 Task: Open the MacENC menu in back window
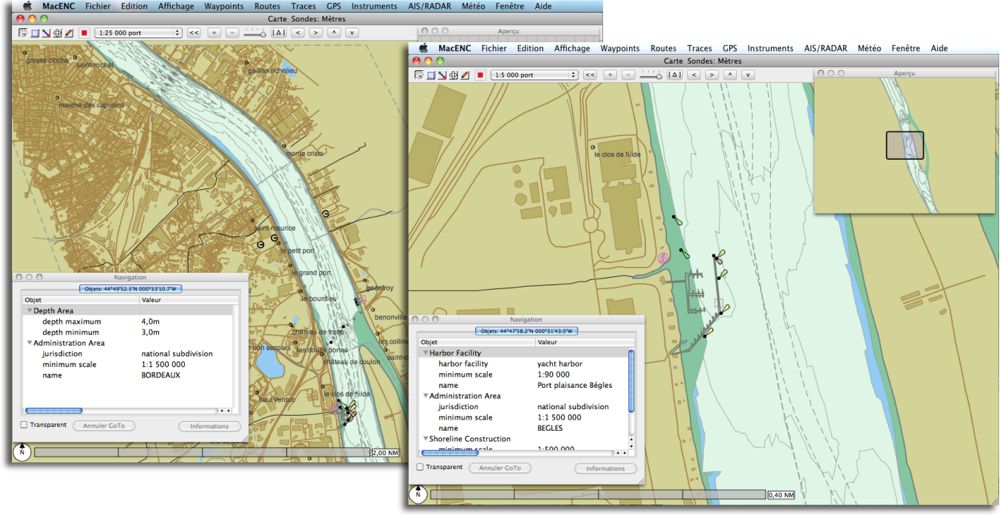click(x=60, y=6)
